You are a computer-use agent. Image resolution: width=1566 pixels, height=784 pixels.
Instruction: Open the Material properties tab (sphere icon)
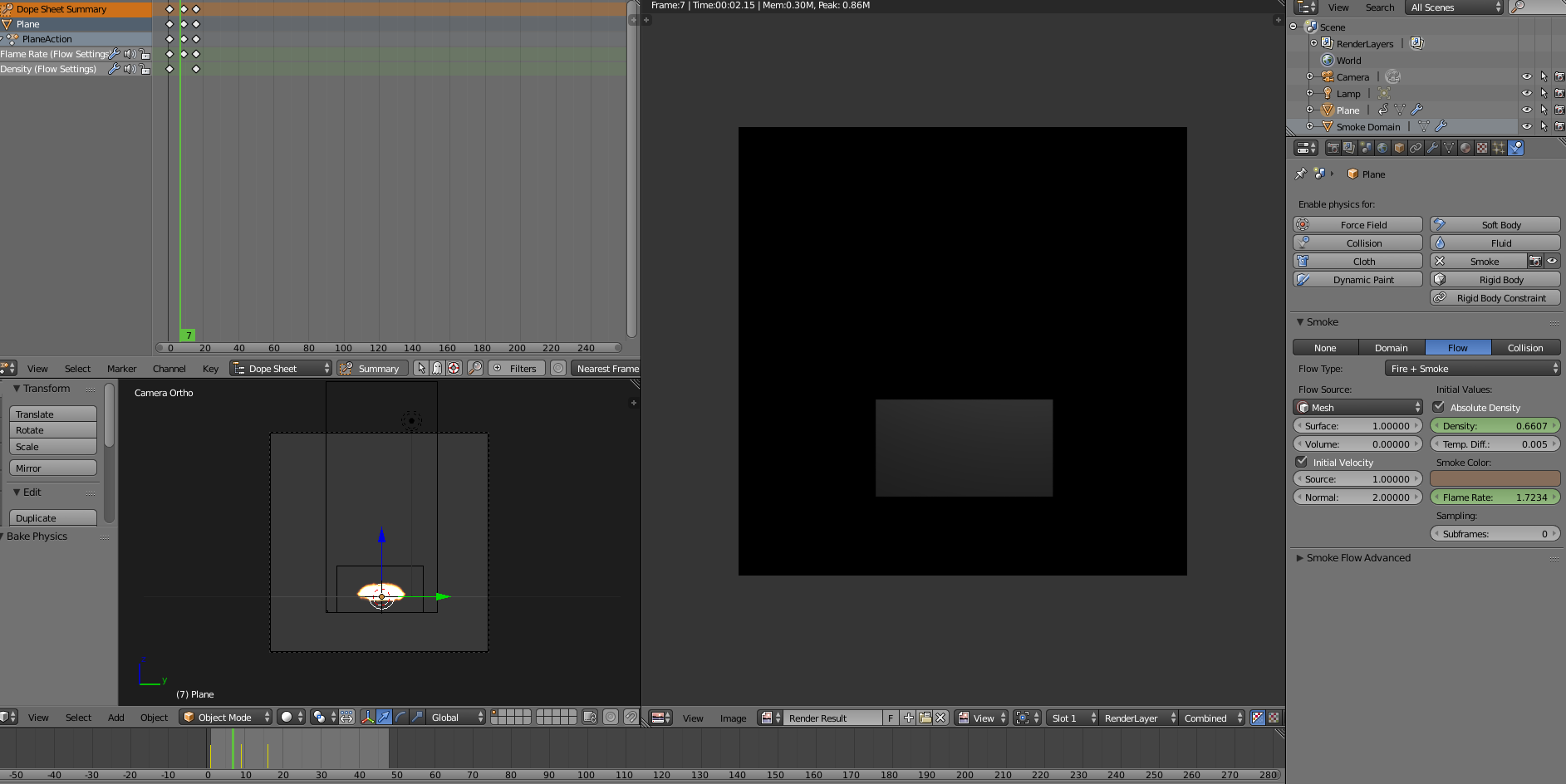(1465, 148)
